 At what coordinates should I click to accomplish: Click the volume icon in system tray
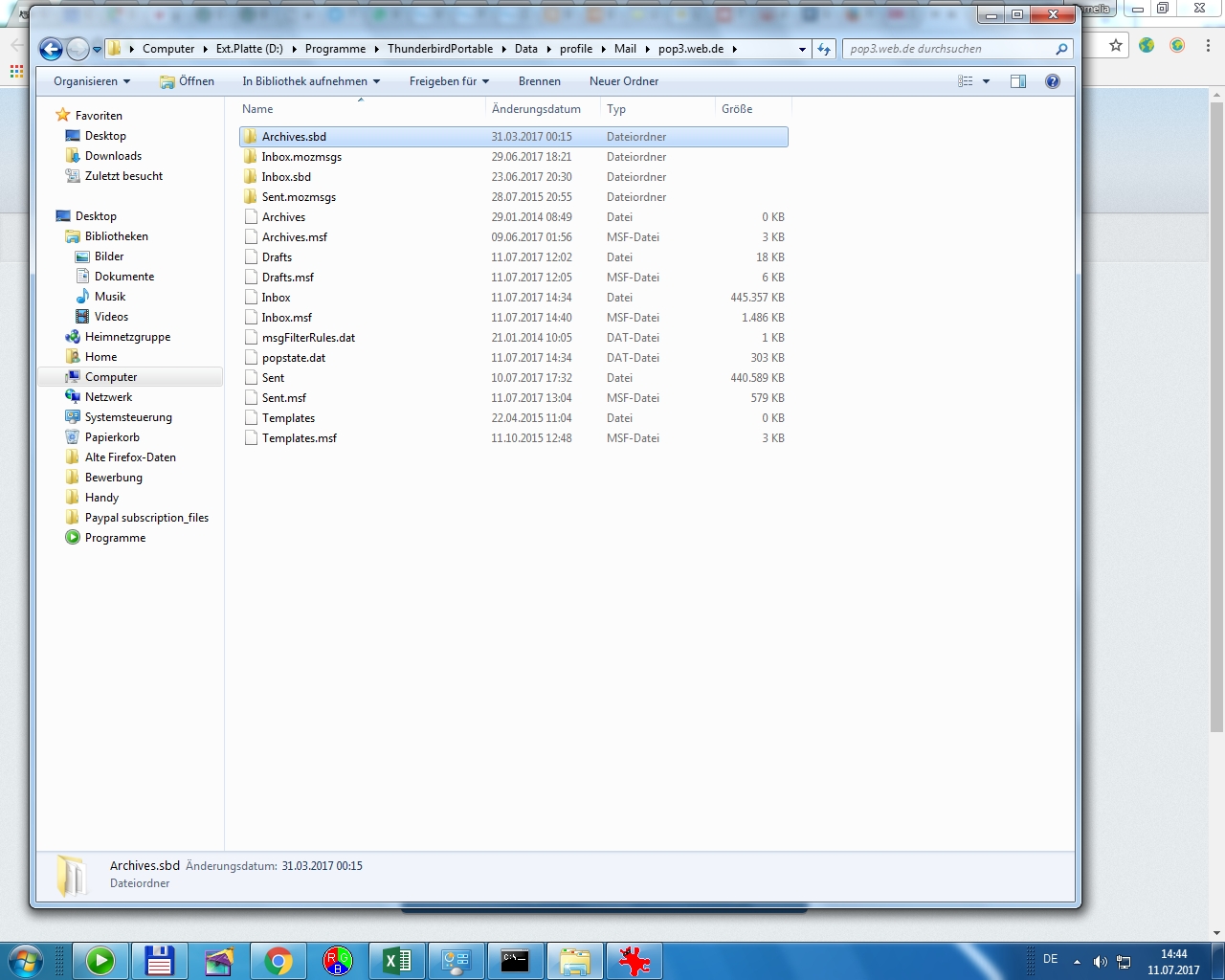tap(1101, 962)
